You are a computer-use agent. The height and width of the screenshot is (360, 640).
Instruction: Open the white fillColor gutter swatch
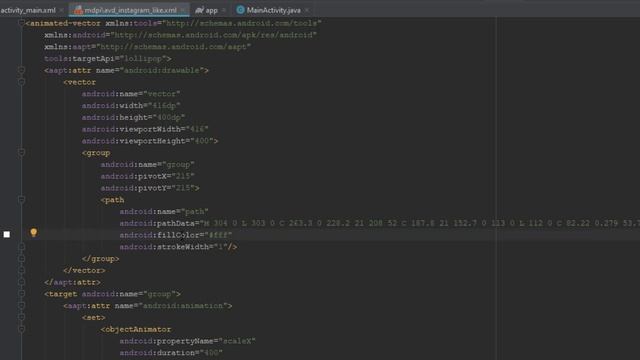click(7, 234)
